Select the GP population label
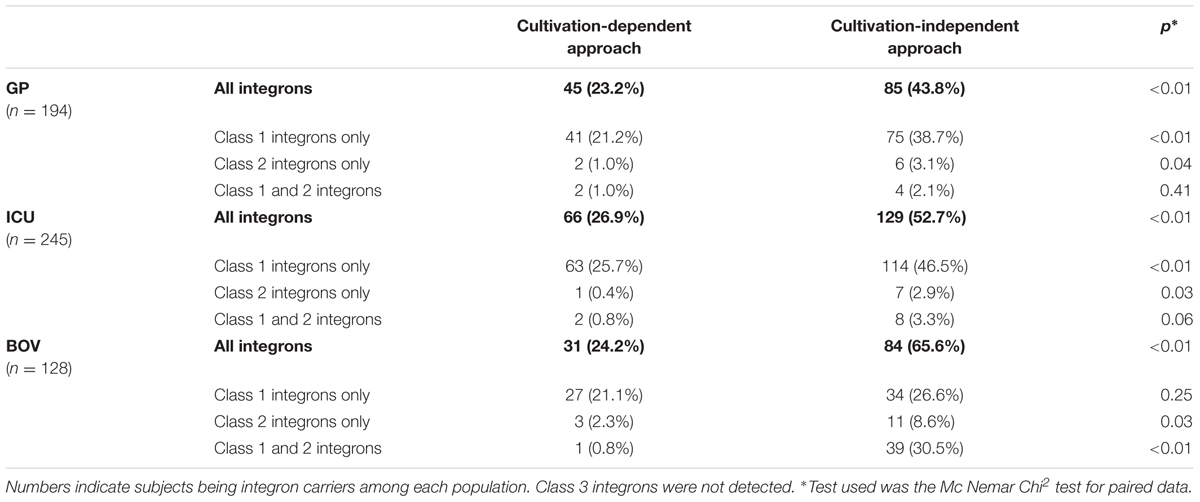 [19, 89]
